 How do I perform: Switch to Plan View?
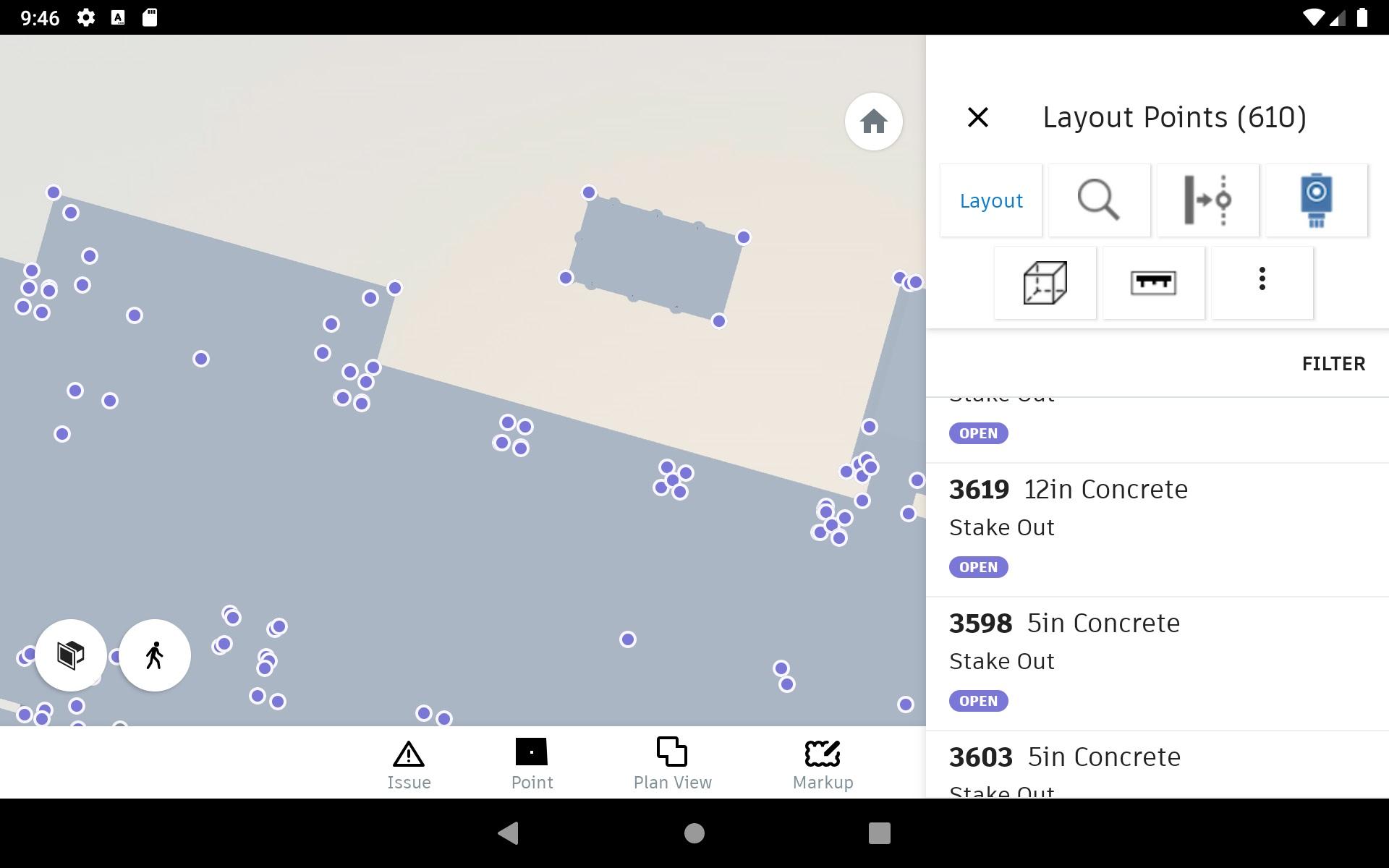pos(672,765)
